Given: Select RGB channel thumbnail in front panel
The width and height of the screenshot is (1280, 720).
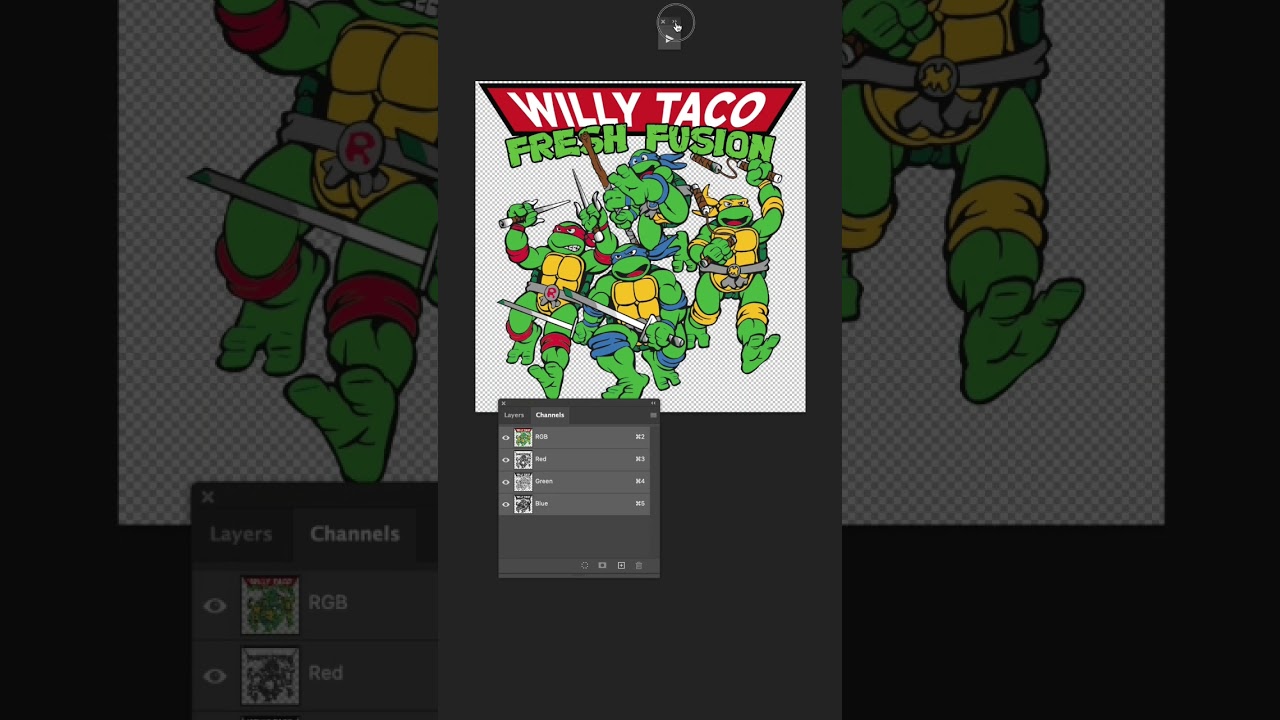Looking at the screenshot, I should [523, 437].
